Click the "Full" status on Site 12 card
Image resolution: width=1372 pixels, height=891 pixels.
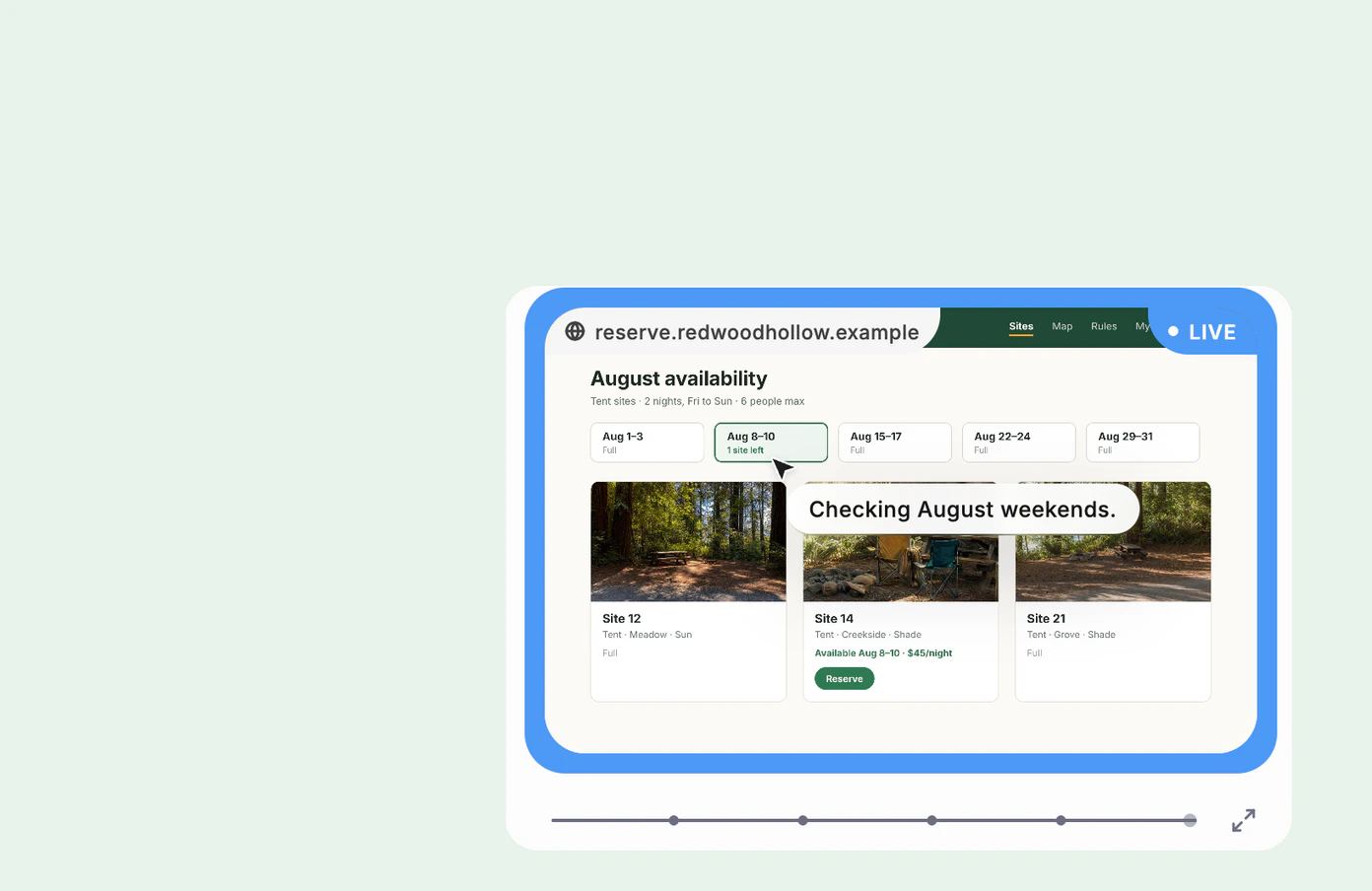pyautogui.click(x=610, y=653)
